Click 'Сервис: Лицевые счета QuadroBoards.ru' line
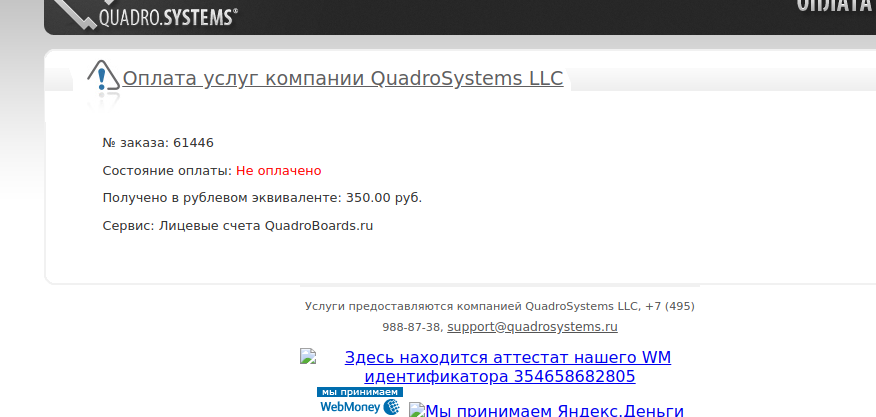 pyautogui.click(x=238, y=226)
